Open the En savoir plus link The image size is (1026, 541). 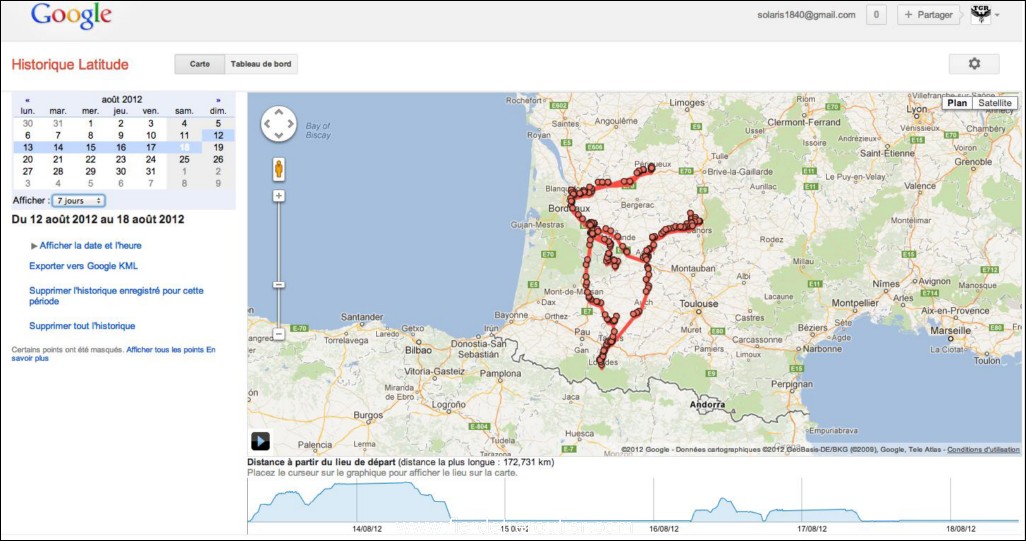pos(113,354)
